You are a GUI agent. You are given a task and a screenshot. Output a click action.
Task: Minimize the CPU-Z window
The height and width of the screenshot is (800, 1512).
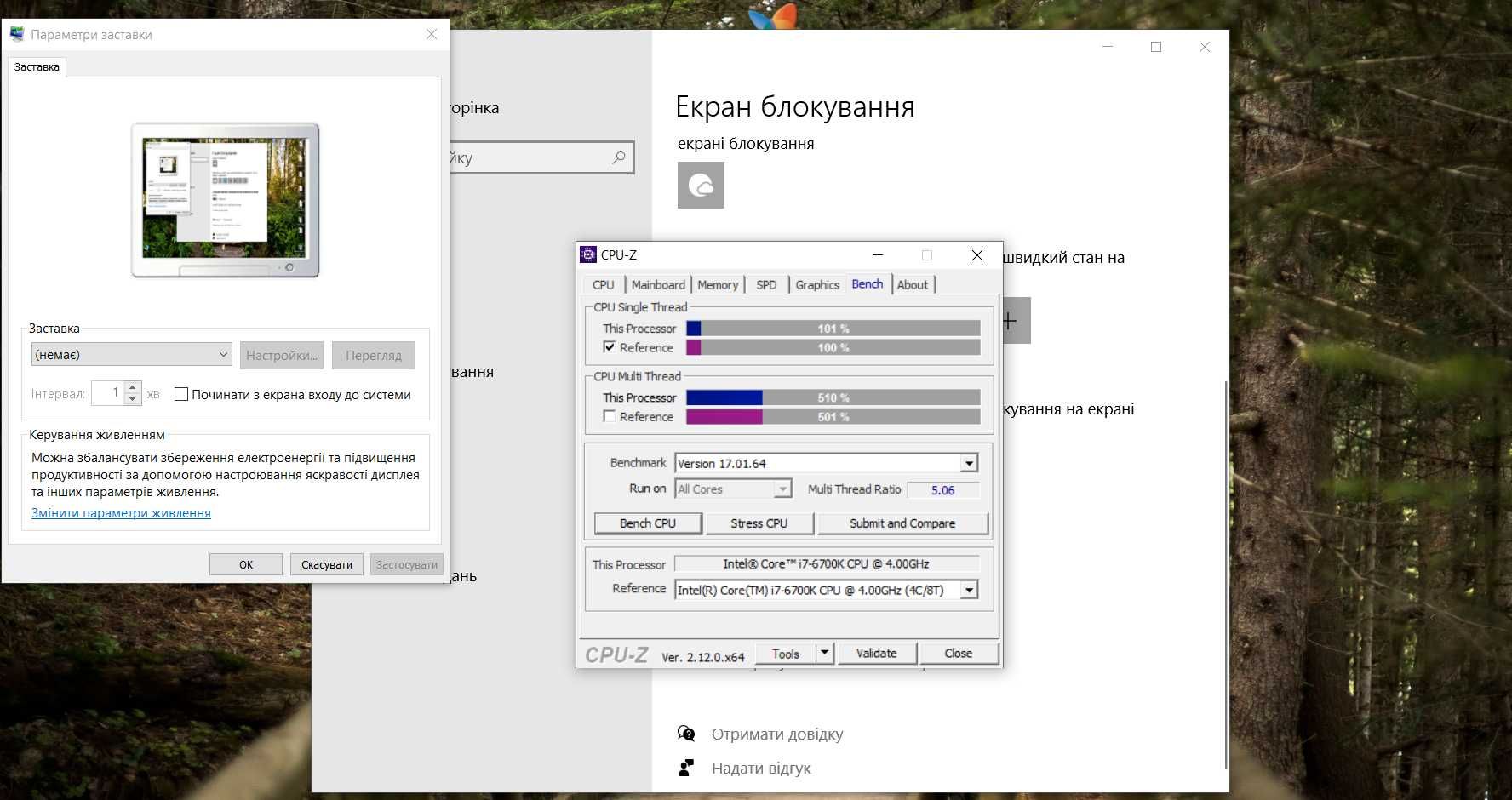point(878,255)
